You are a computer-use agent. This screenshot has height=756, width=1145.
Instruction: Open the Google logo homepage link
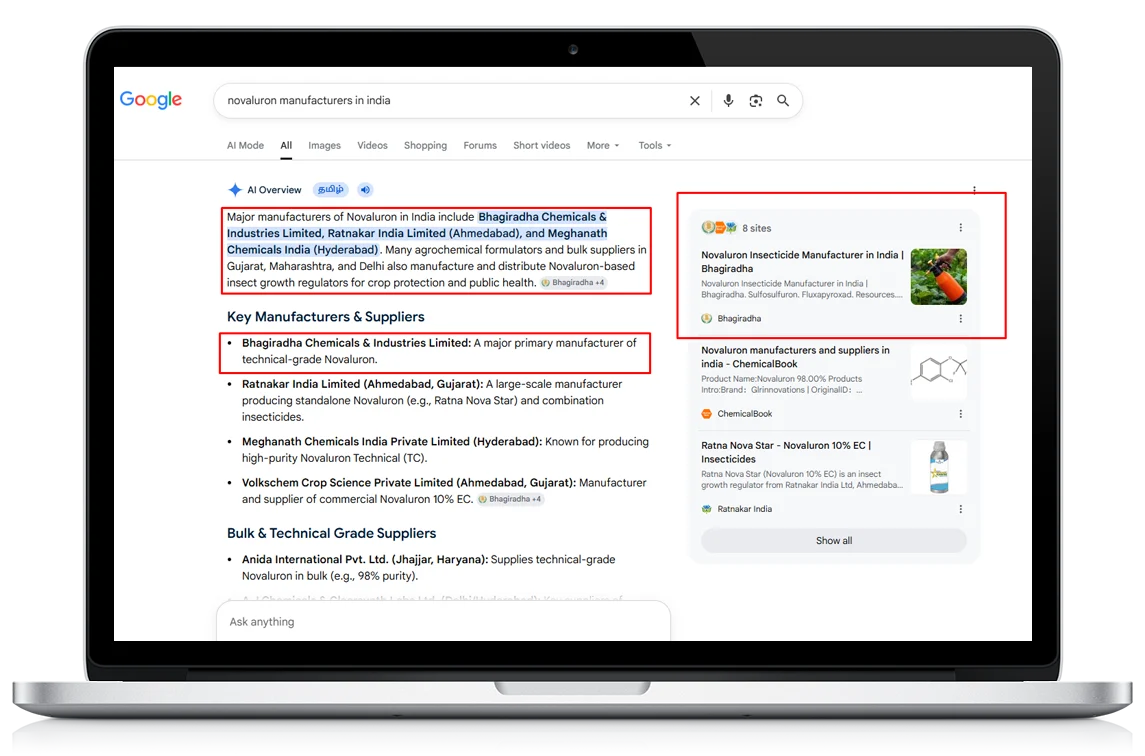(x=151, y=99)
